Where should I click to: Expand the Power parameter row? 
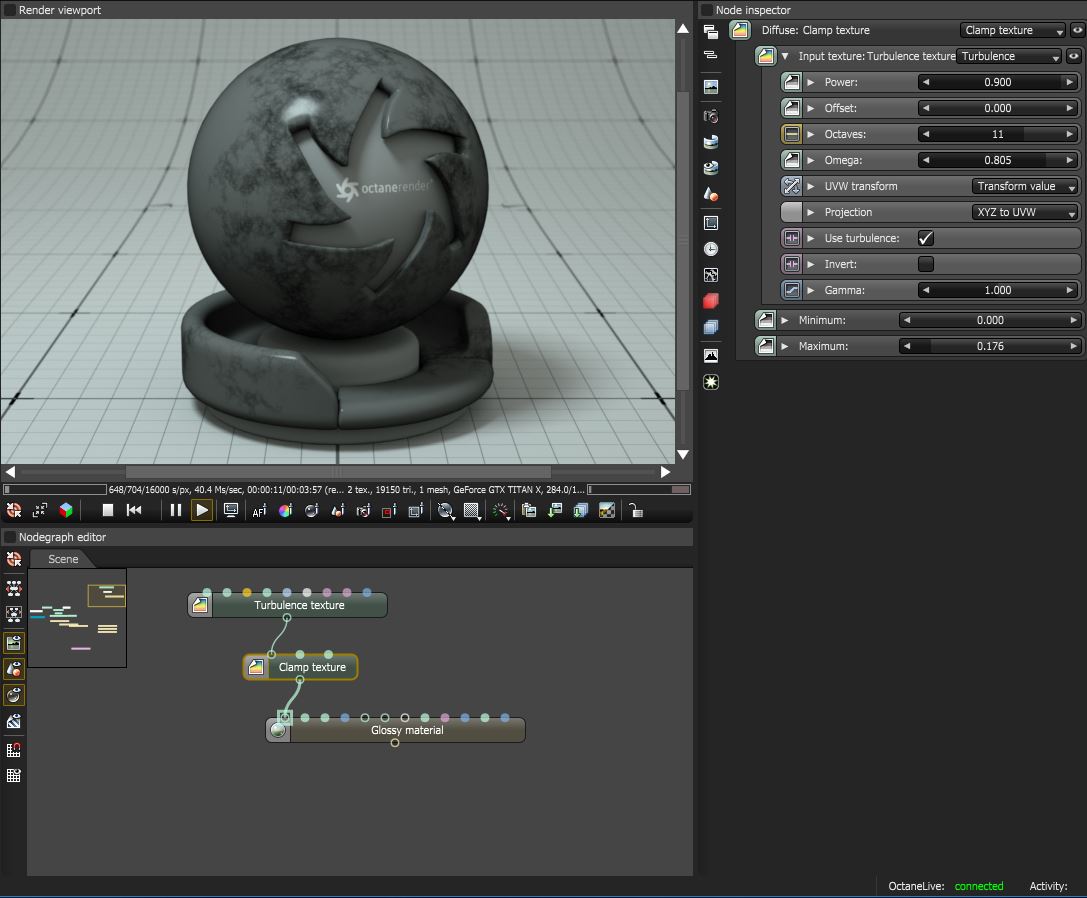(811, 82)
